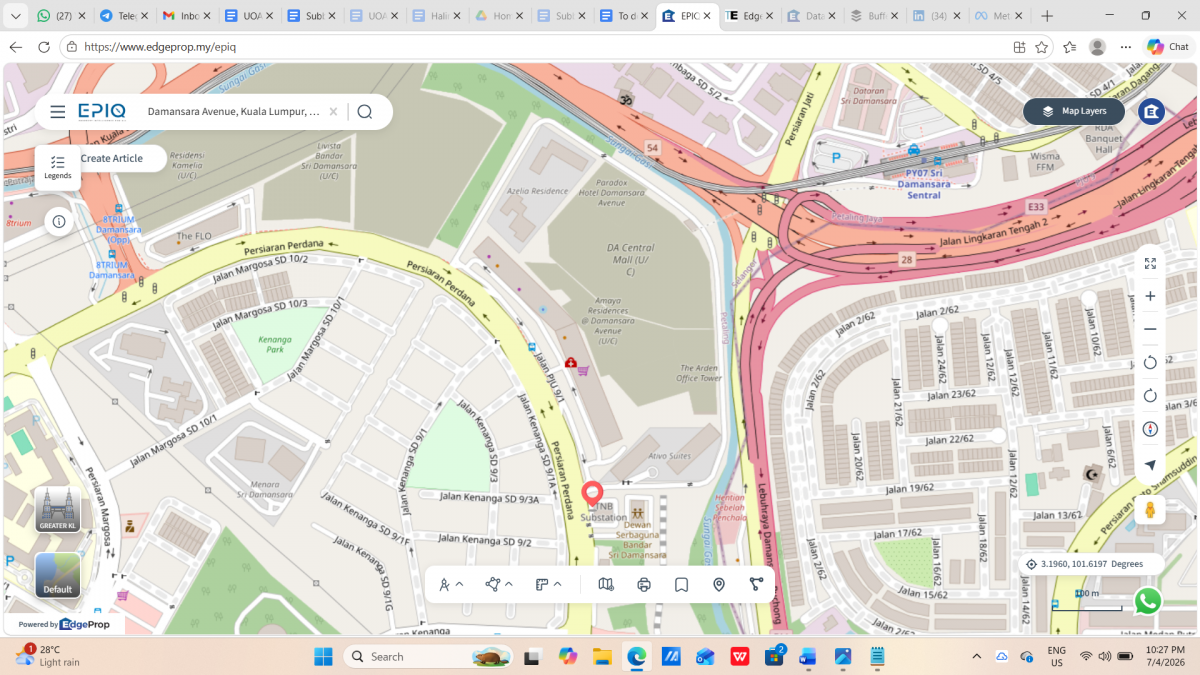Viewport: 1200px width, 675px height.
Task: Click the search magnifier icon
Action: pyautogui.click(x=365, y=112)
